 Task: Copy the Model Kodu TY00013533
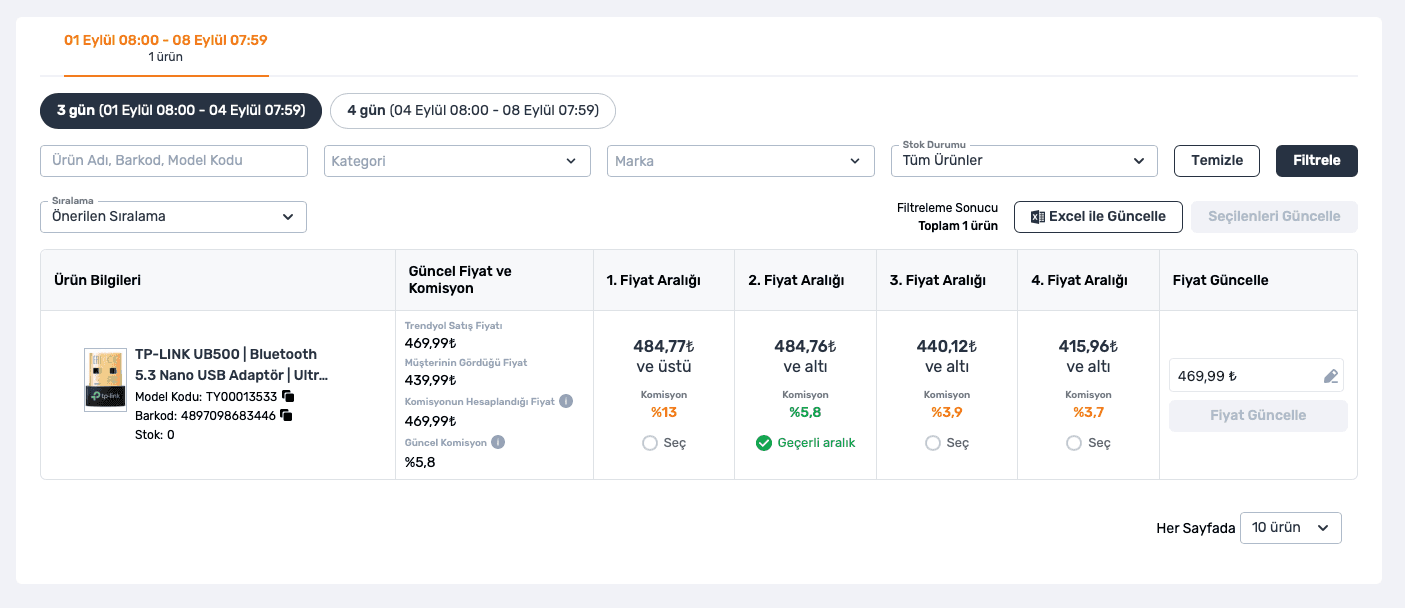(x=288, y=396)
